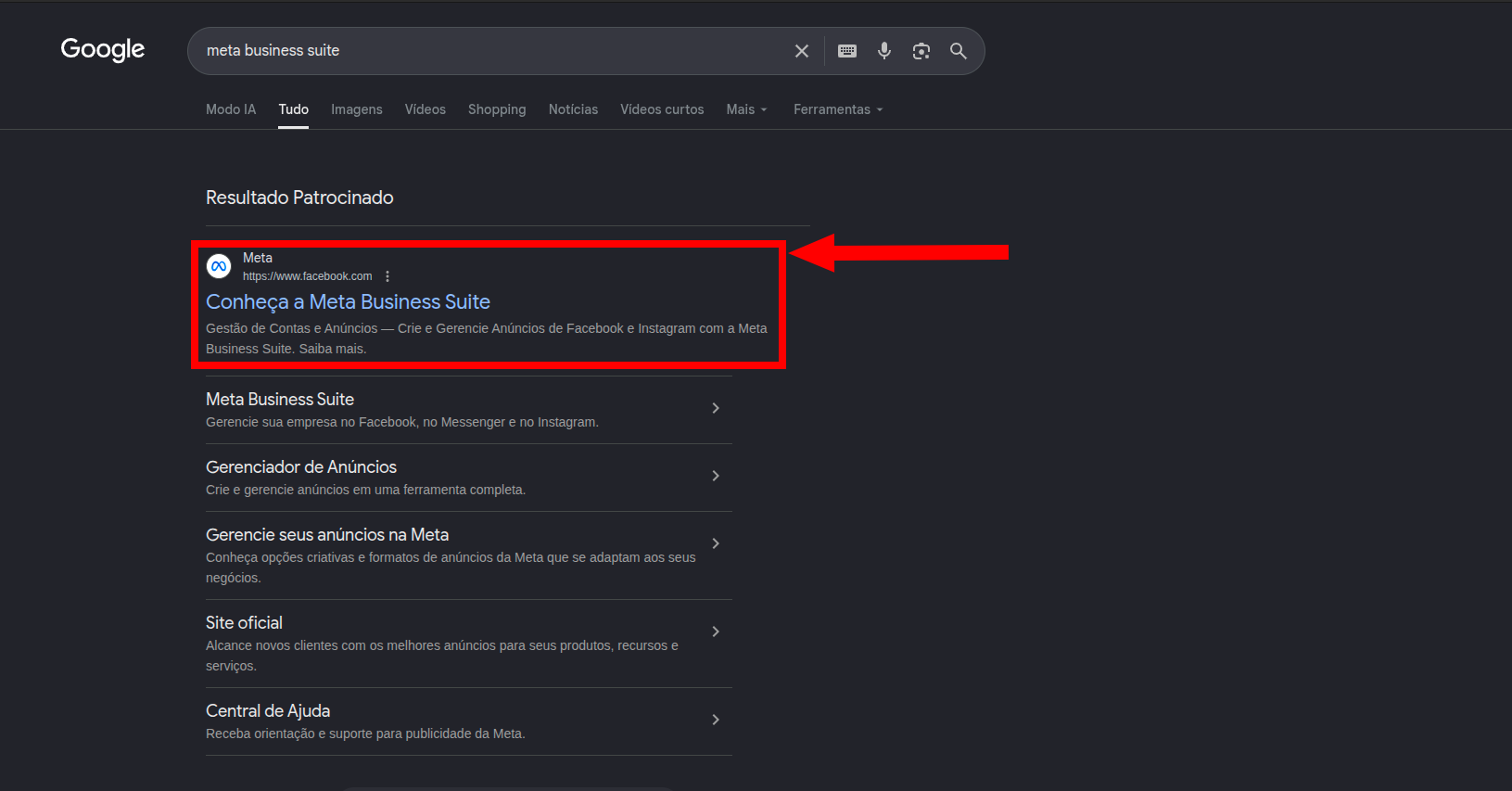Click the Meta advertiser name
This screenshot has width=1512, height=791.
click(x=258, y=258)
